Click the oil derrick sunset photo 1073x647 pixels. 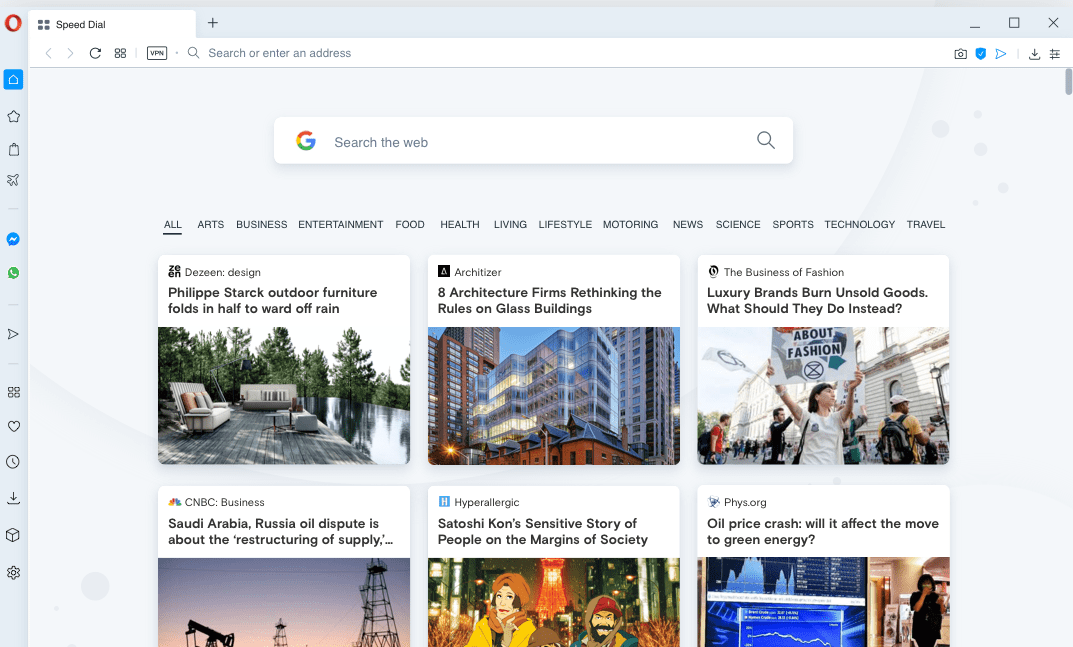click(284, 602)
